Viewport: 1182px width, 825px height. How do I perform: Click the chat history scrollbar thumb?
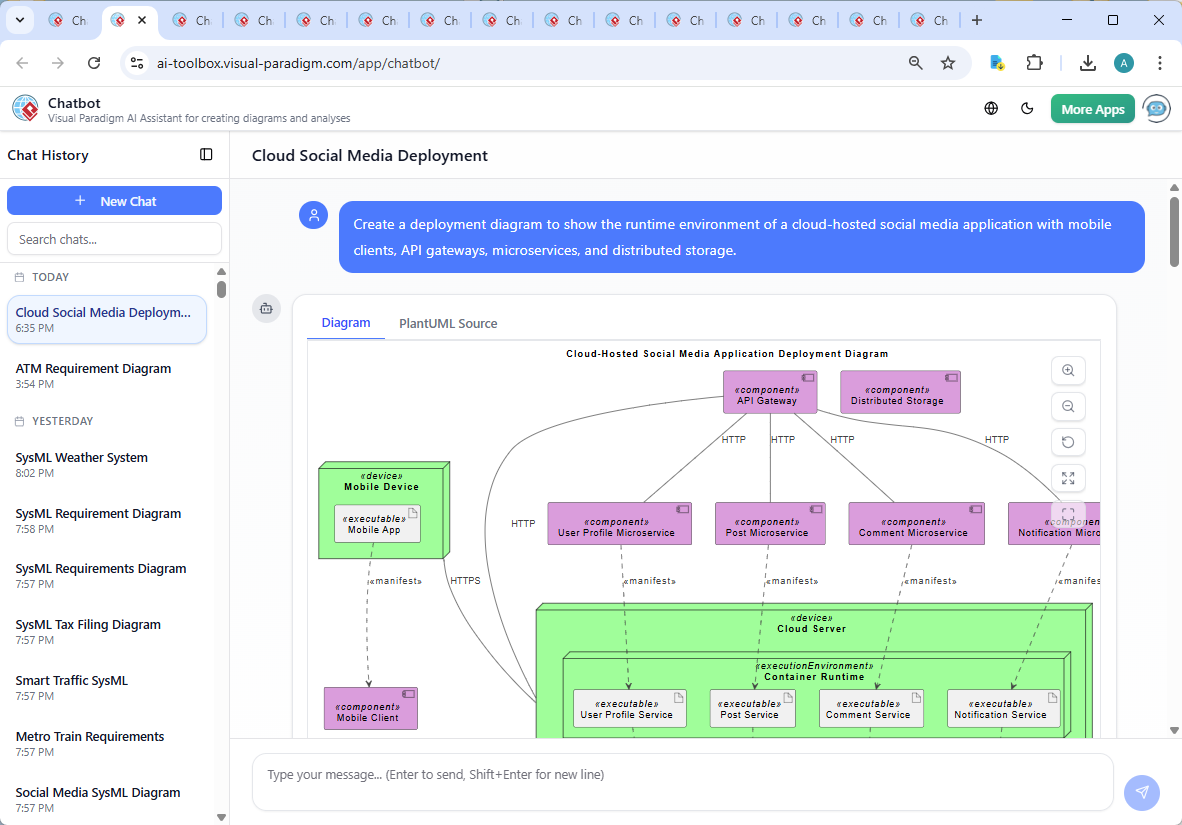coord(221,289)
